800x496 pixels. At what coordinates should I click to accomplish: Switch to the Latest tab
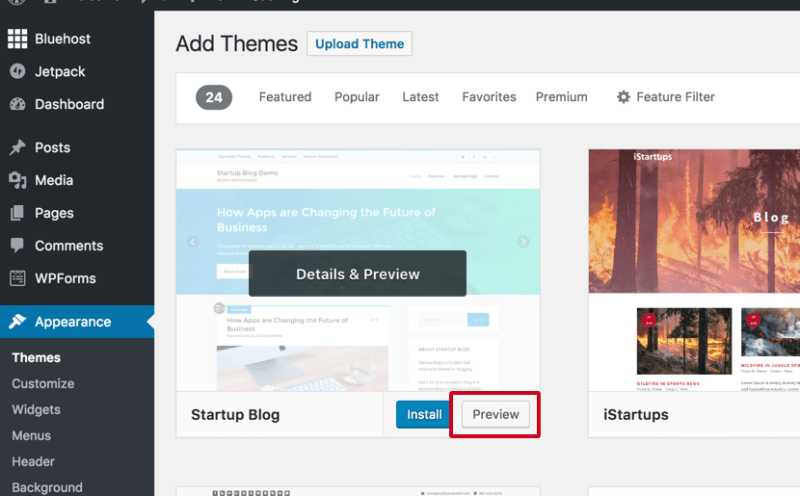pos(420,97)
